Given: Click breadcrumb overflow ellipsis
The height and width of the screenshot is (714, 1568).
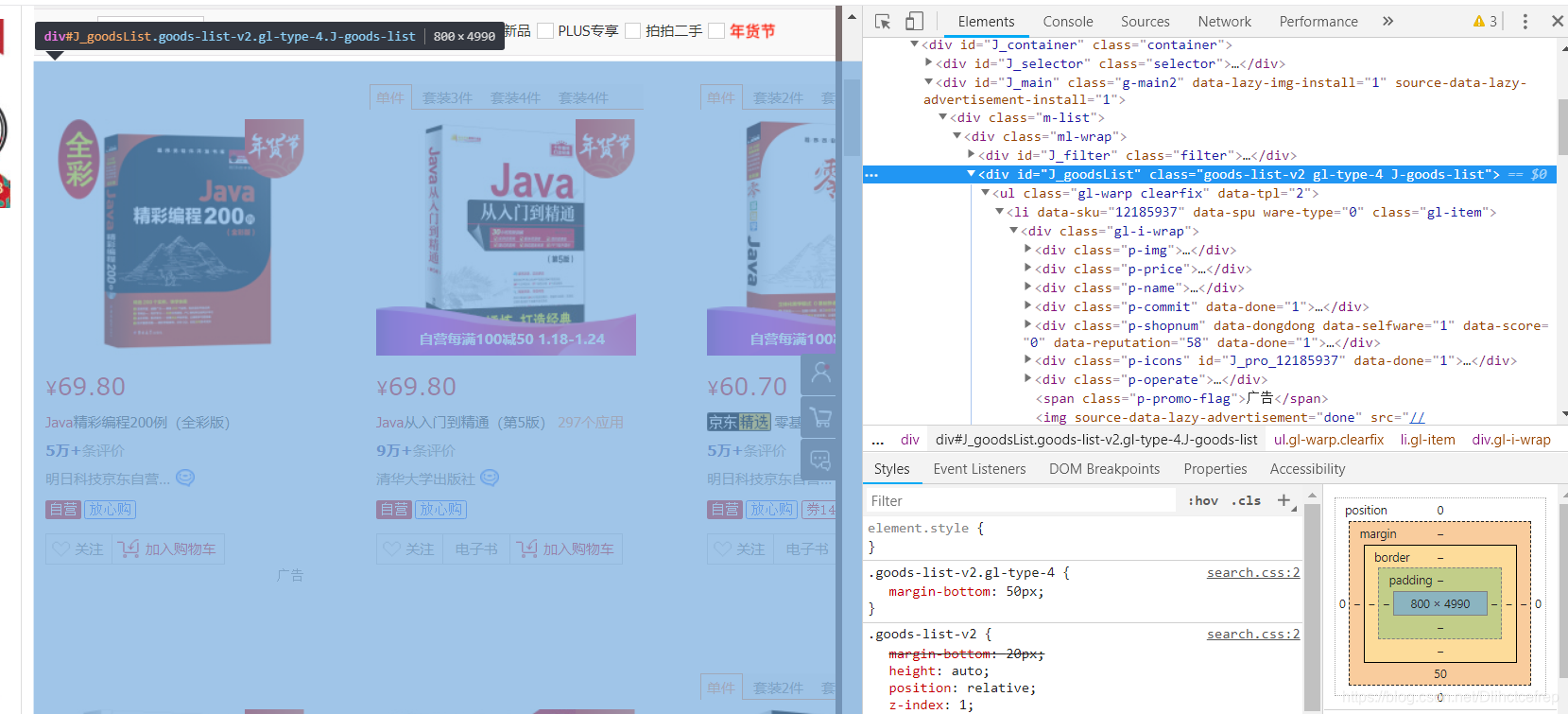Looking at the screenshot, I should (878, 440).
